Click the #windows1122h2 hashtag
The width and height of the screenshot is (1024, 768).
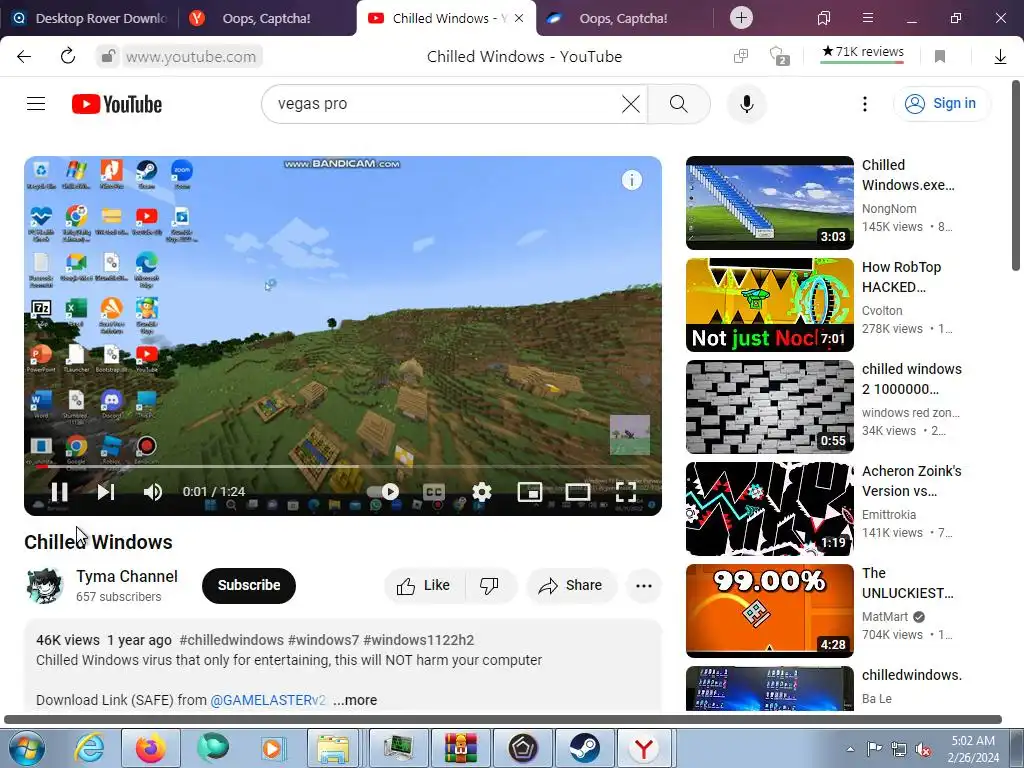[419, 640]
